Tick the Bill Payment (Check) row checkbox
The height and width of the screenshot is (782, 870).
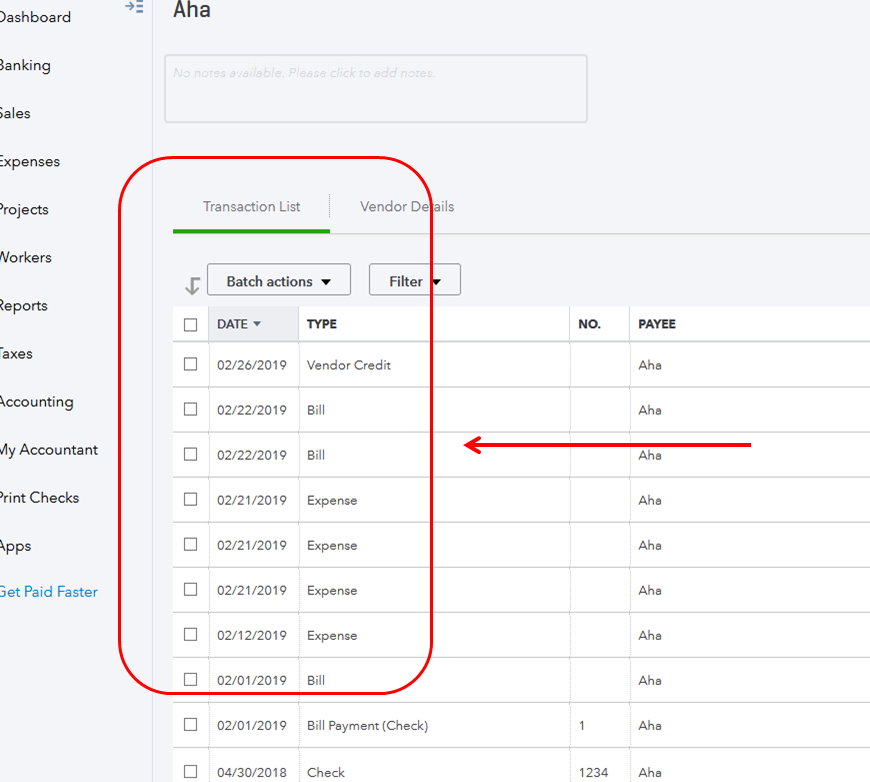(x=191, y=725)
